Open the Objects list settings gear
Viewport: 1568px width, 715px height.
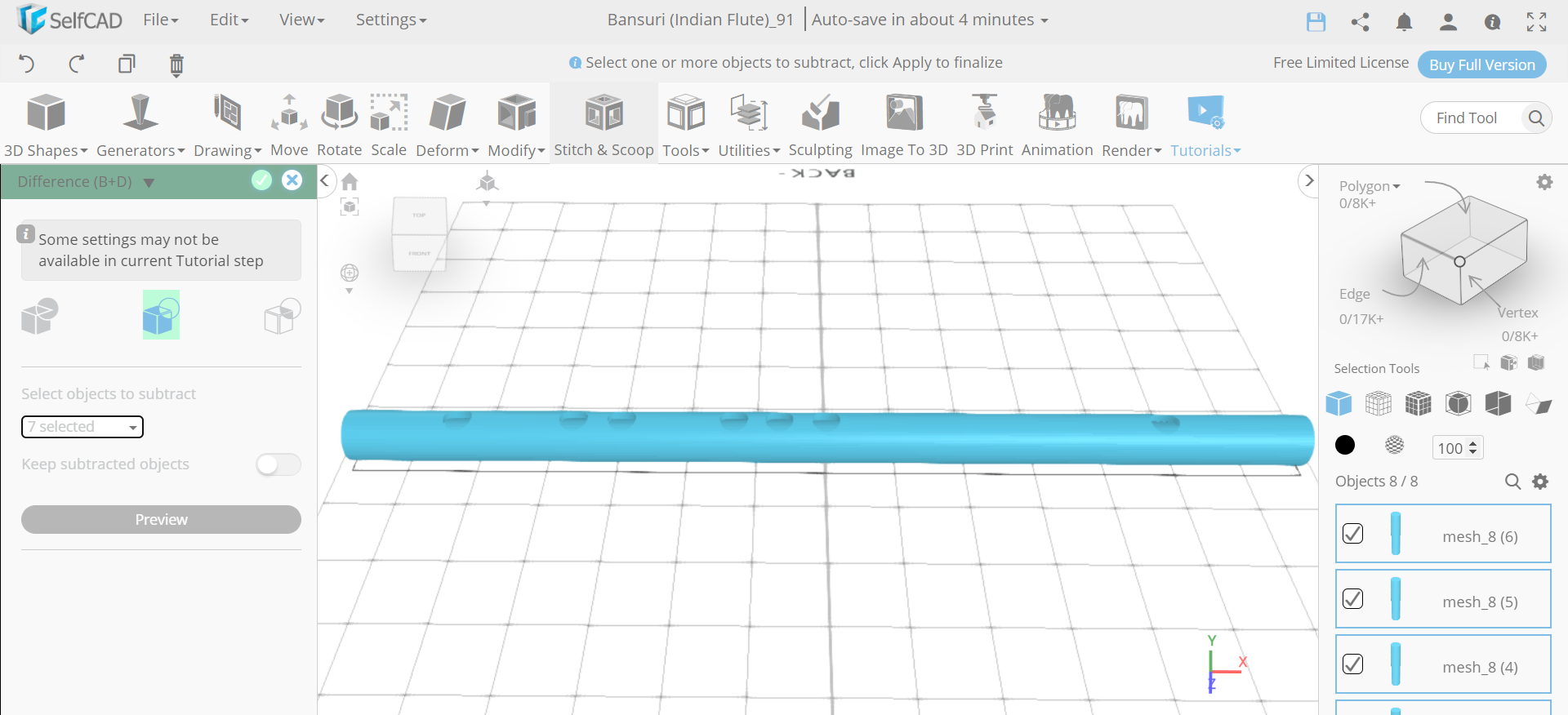point(1540,482)
